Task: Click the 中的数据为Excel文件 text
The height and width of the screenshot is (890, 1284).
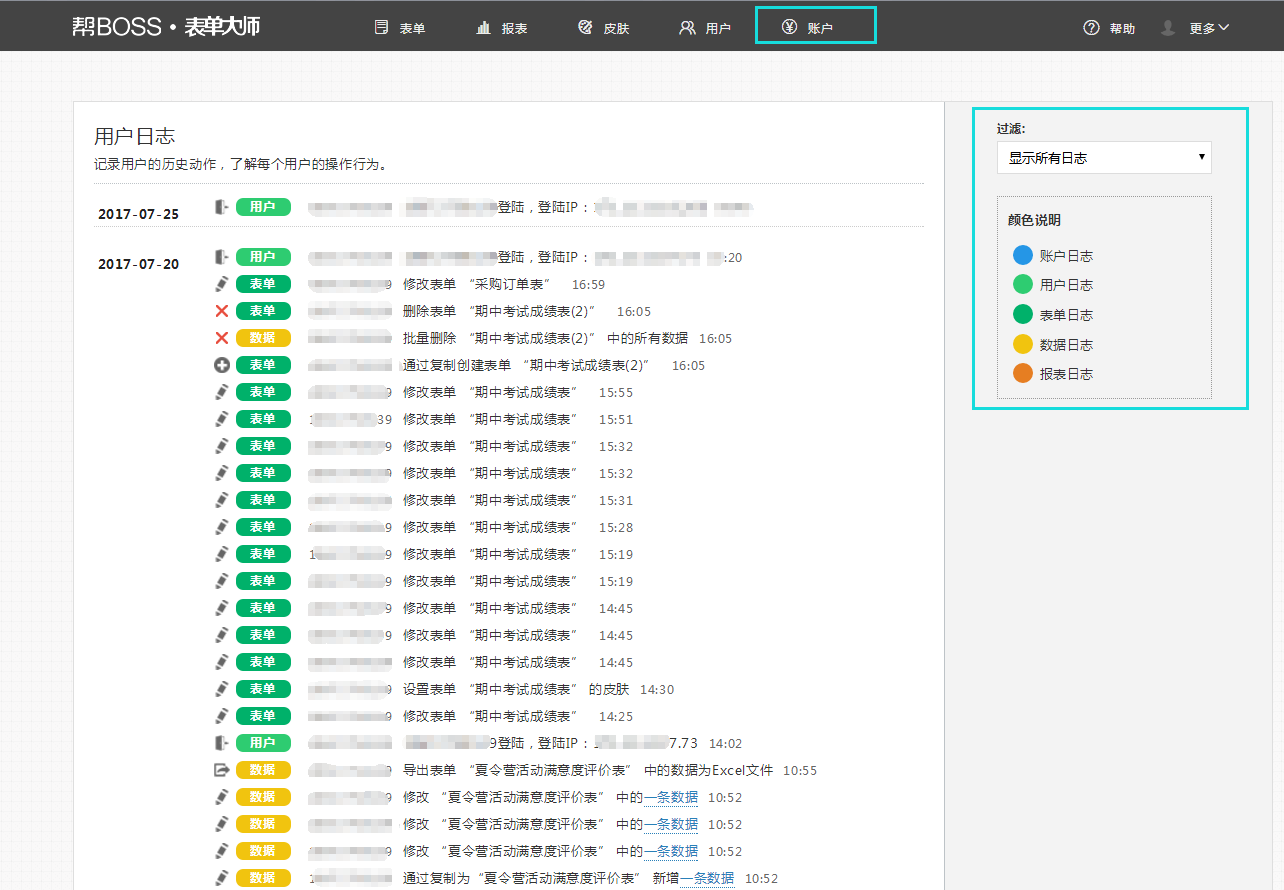Action: tap(708, 771)
